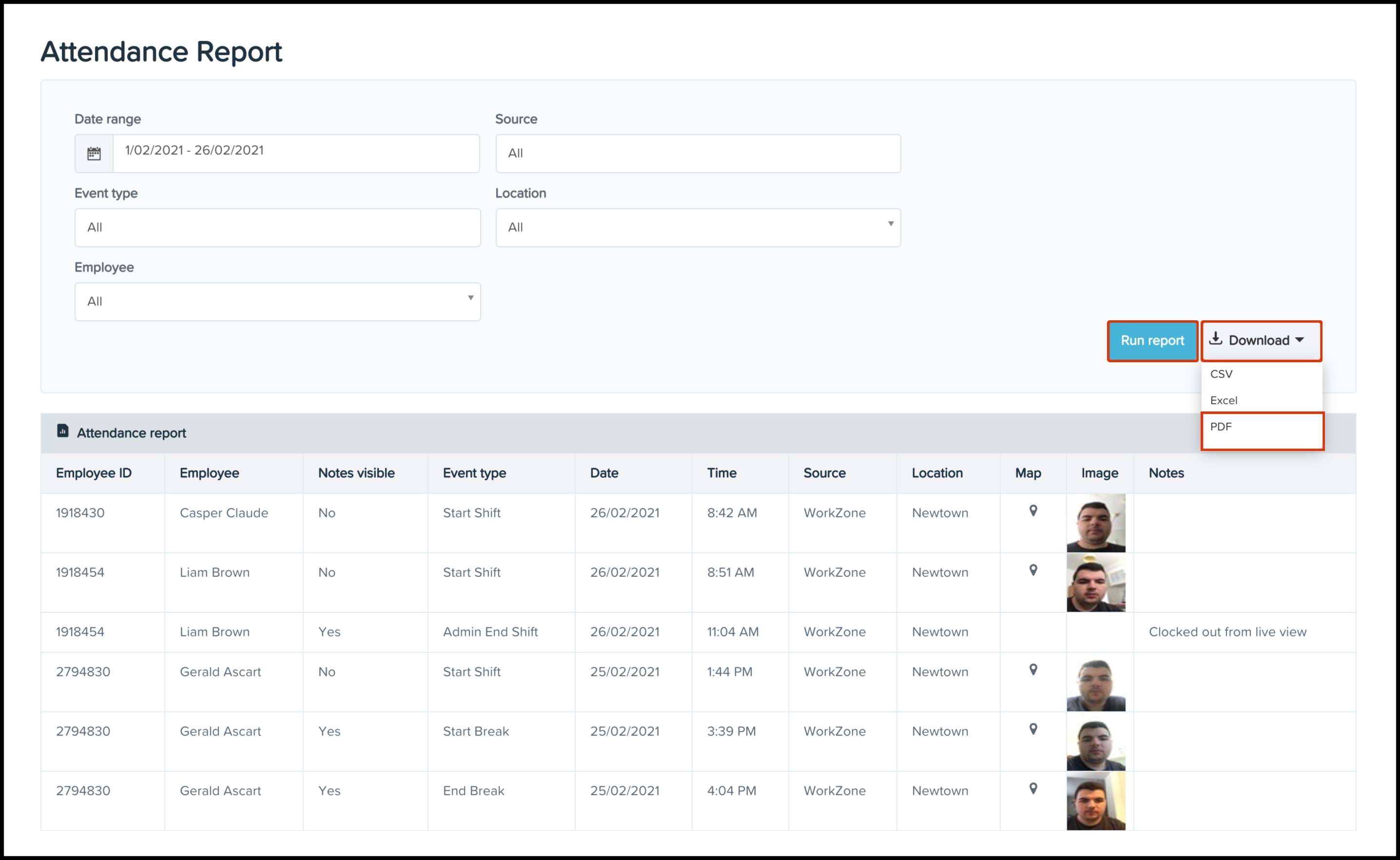Click map pin for Gerald Ascart's 1:44 PM shift
1400x860 pixels.
click(x=1033, y=669)
